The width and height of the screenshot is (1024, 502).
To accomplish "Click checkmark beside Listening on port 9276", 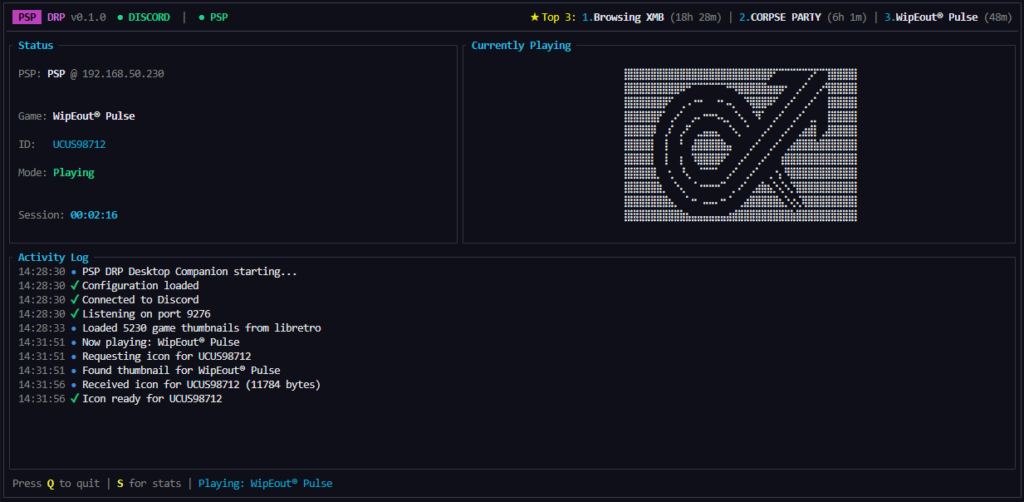I will point(74,314).
